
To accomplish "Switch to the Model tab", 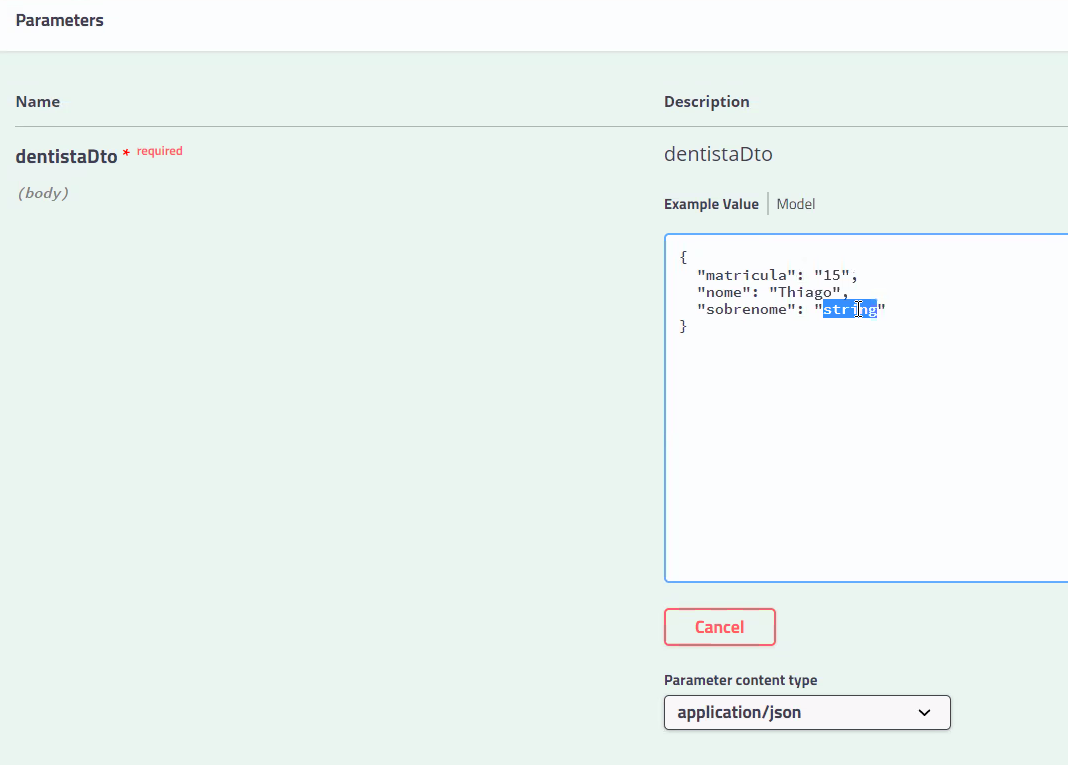I will [x=795, y=203].
